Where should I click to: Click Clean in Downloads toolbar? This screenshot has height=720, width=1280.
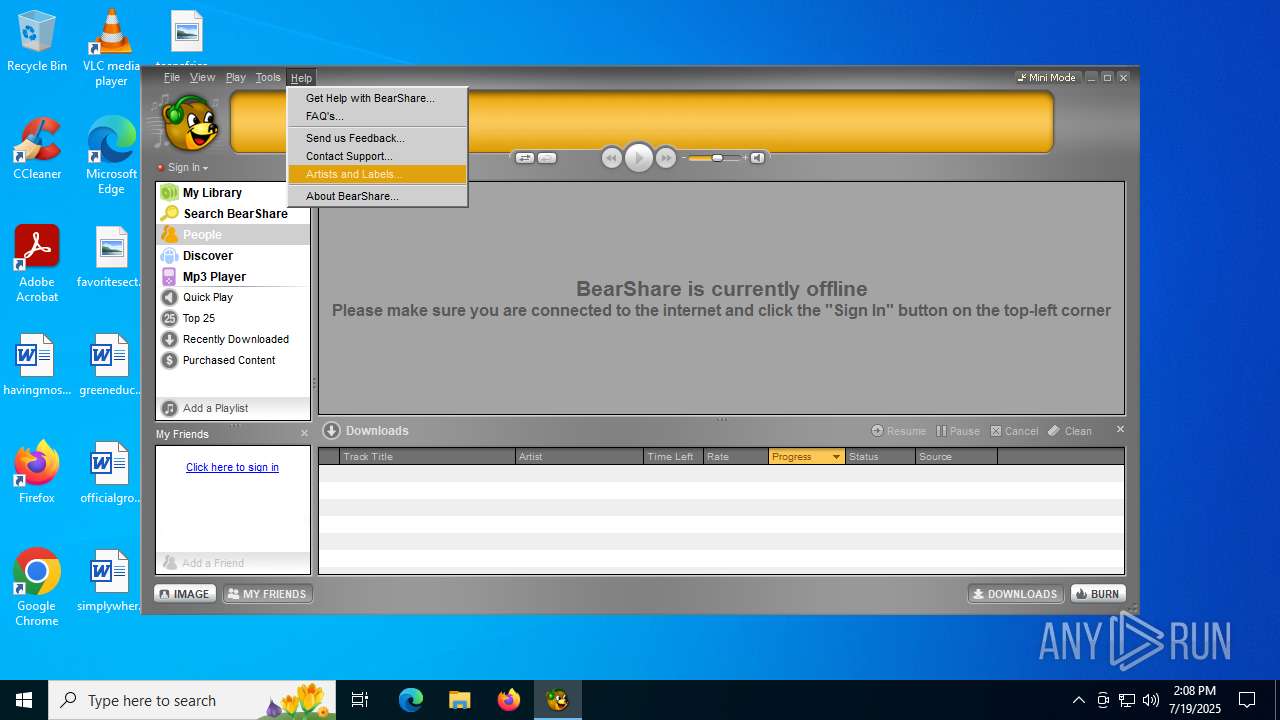pyautogui.click(x=1070, y=431)
